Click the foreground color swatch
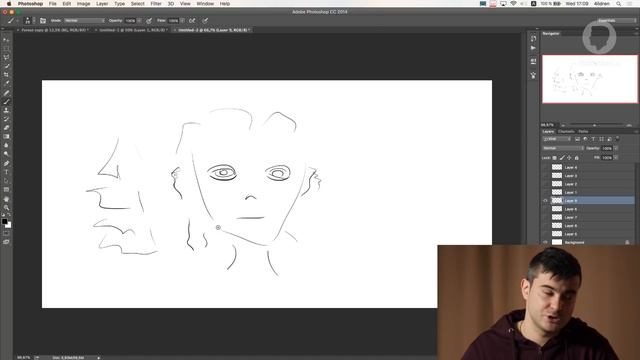This screenshot has height=360, width=640. [x=4, y=222]
